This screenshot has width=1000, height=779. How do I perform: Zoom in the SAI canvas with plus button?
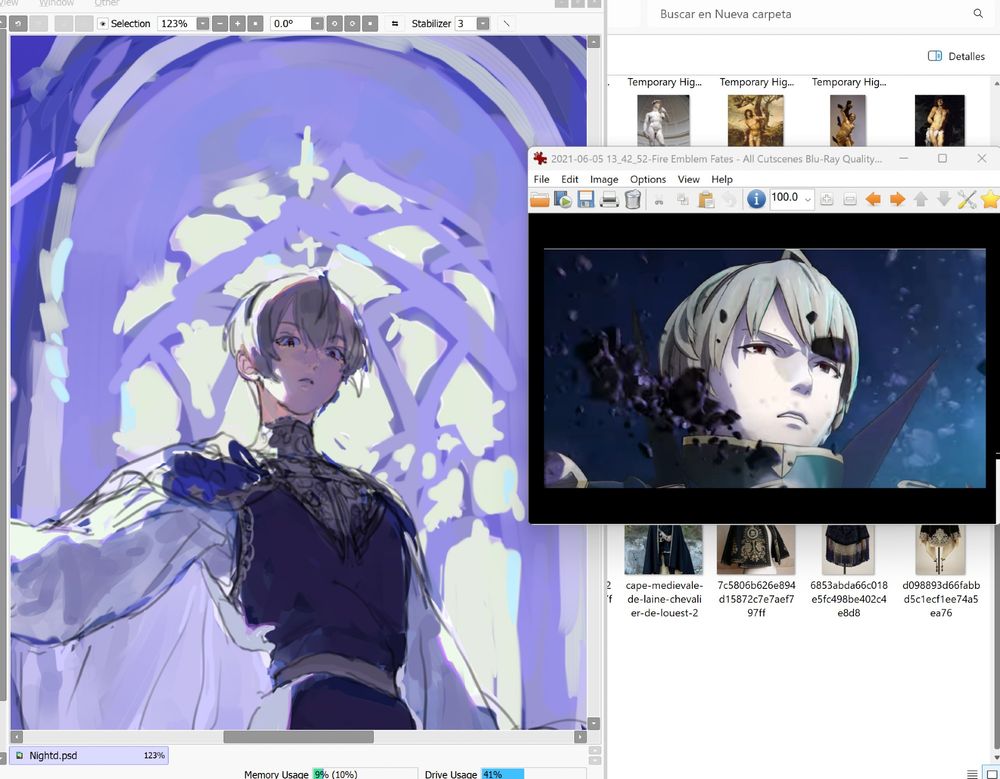(237, 24)
